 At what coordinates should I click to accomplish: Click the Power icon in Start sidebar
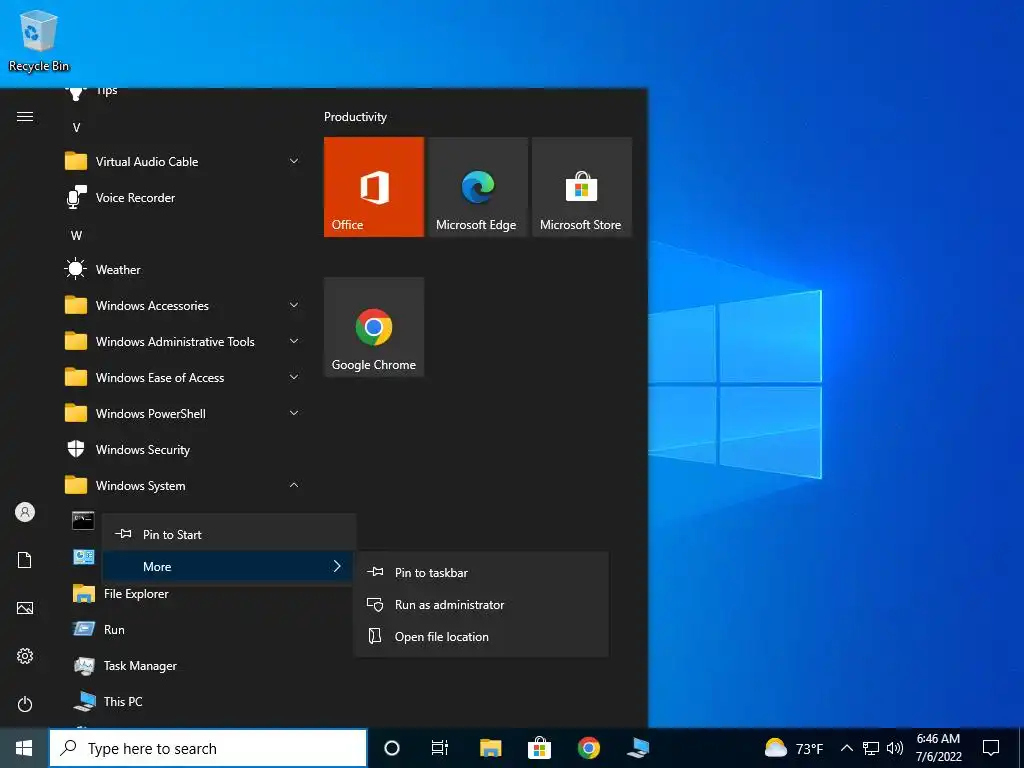point(25,704)
